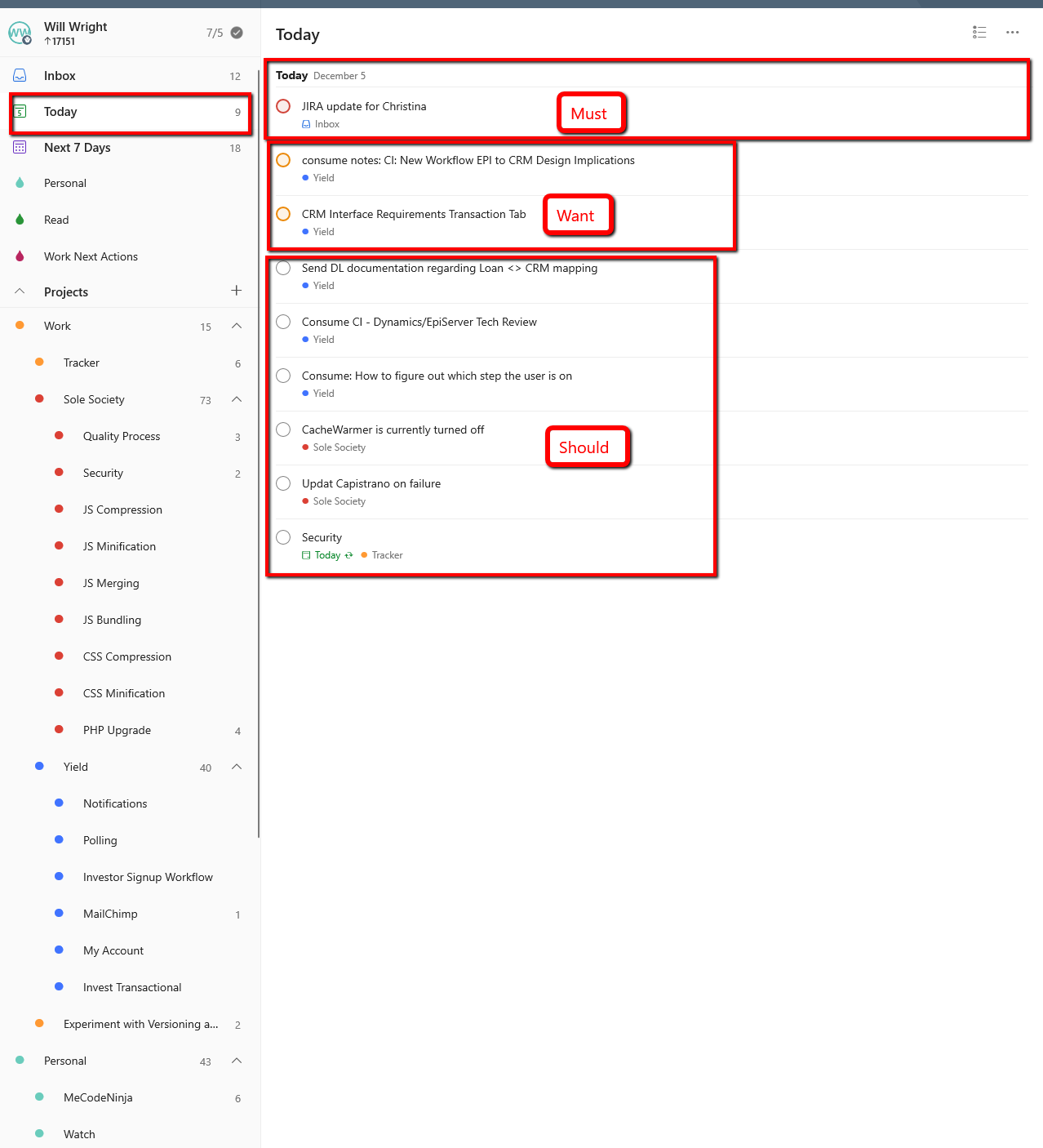The height and width of the screenshot is (1148, 1043).
Task: Mark CacheWarmer is currently turned off done
Action: [283, 429]
